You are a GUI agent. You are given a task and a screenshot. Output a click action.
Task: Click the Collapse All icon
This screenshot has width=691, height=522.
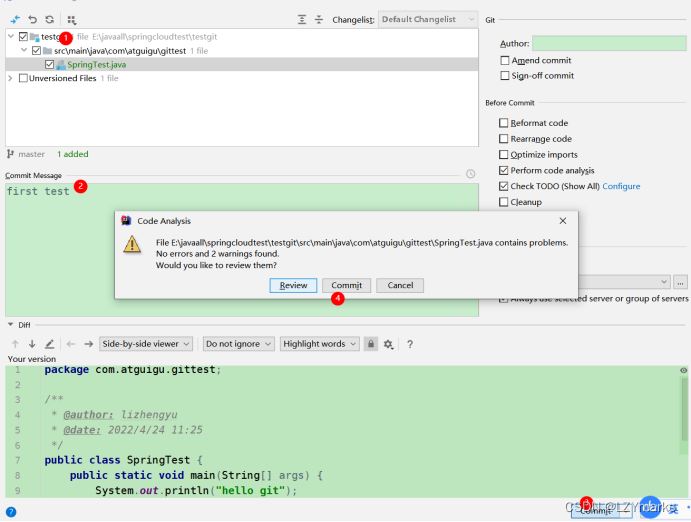point(319,19)
